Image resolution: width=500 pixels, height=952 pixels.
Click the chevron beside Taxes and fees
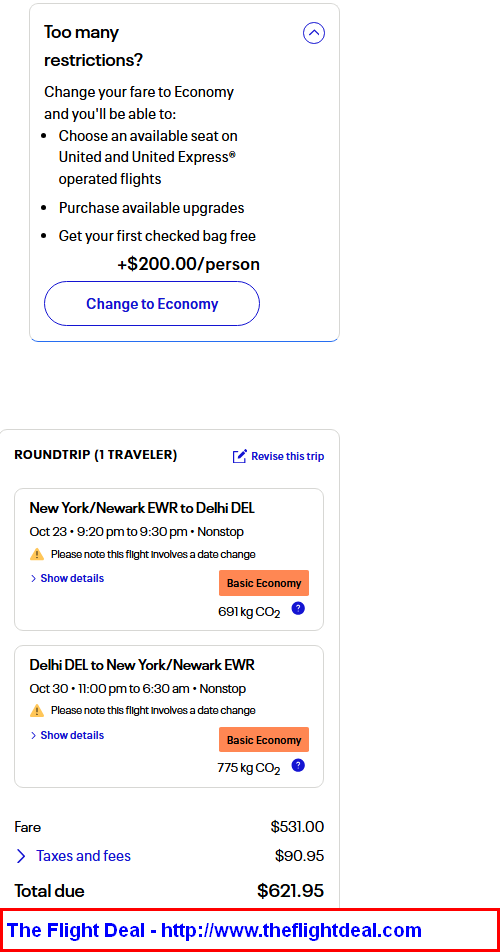(21, 856)
